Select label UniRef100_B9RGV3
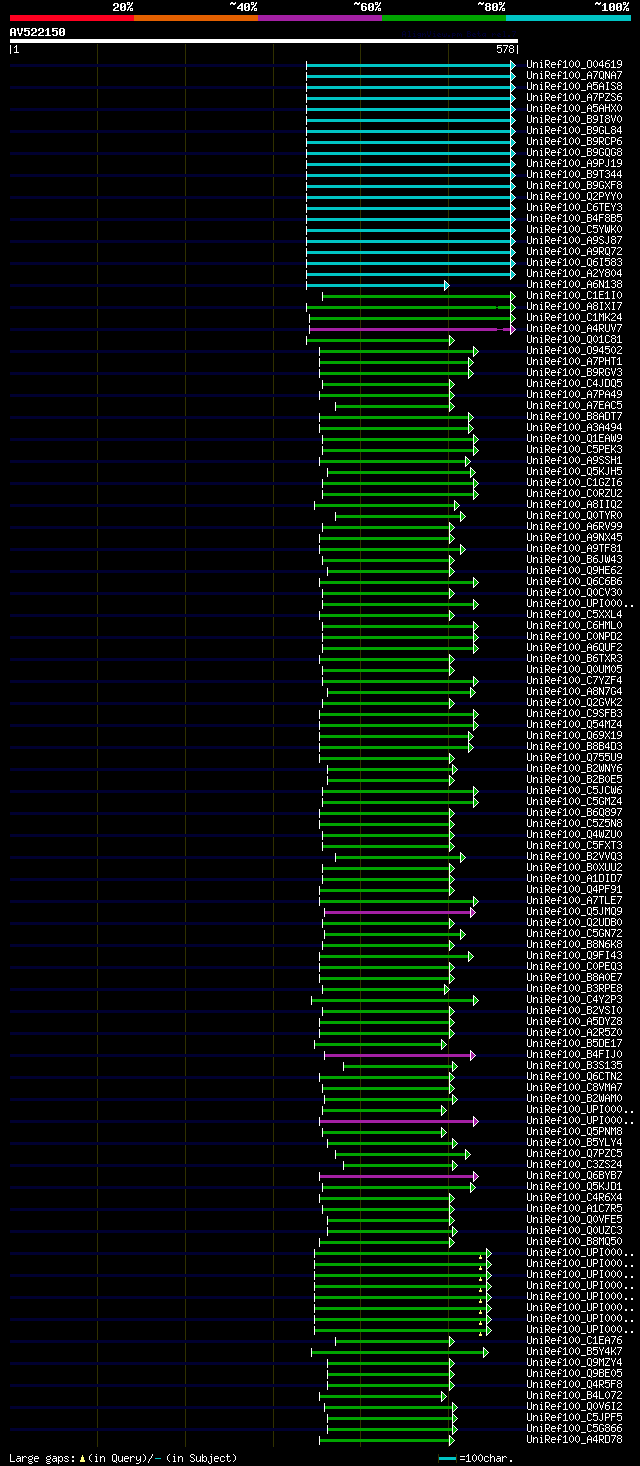The width and height of the screenshot is (640, 1466). tap(574, 372)
